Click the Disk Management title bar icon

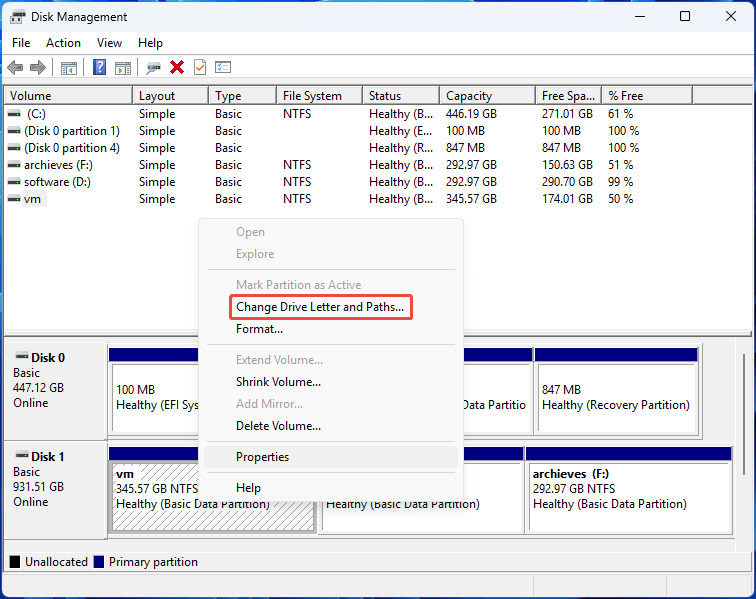point(17,17)
